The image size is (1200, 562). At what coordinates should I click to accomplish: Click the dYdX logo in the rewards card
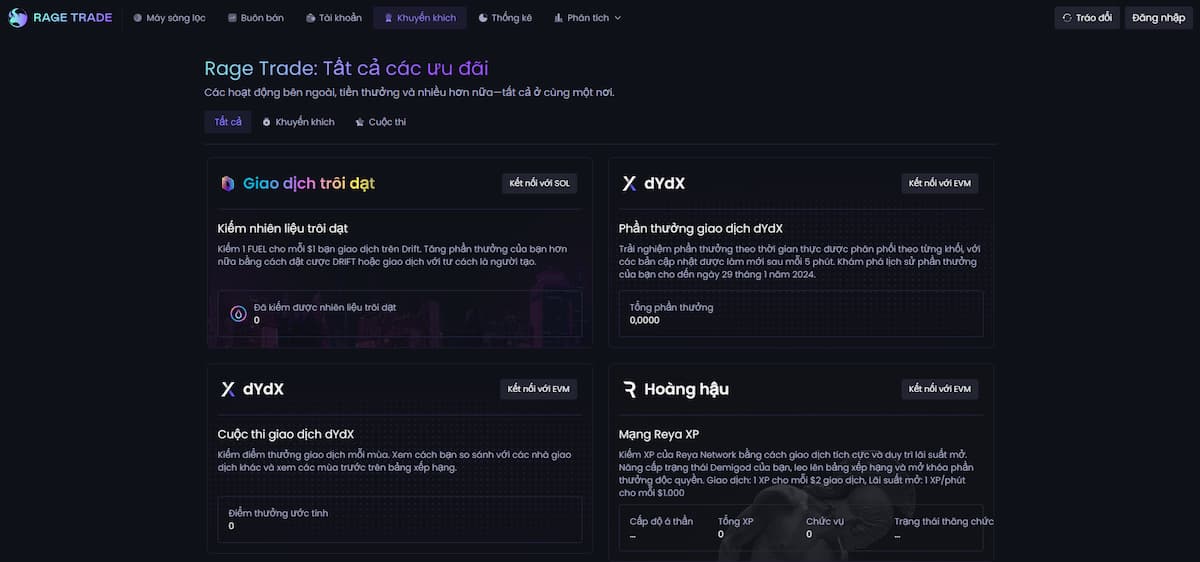tap(629, 184)
